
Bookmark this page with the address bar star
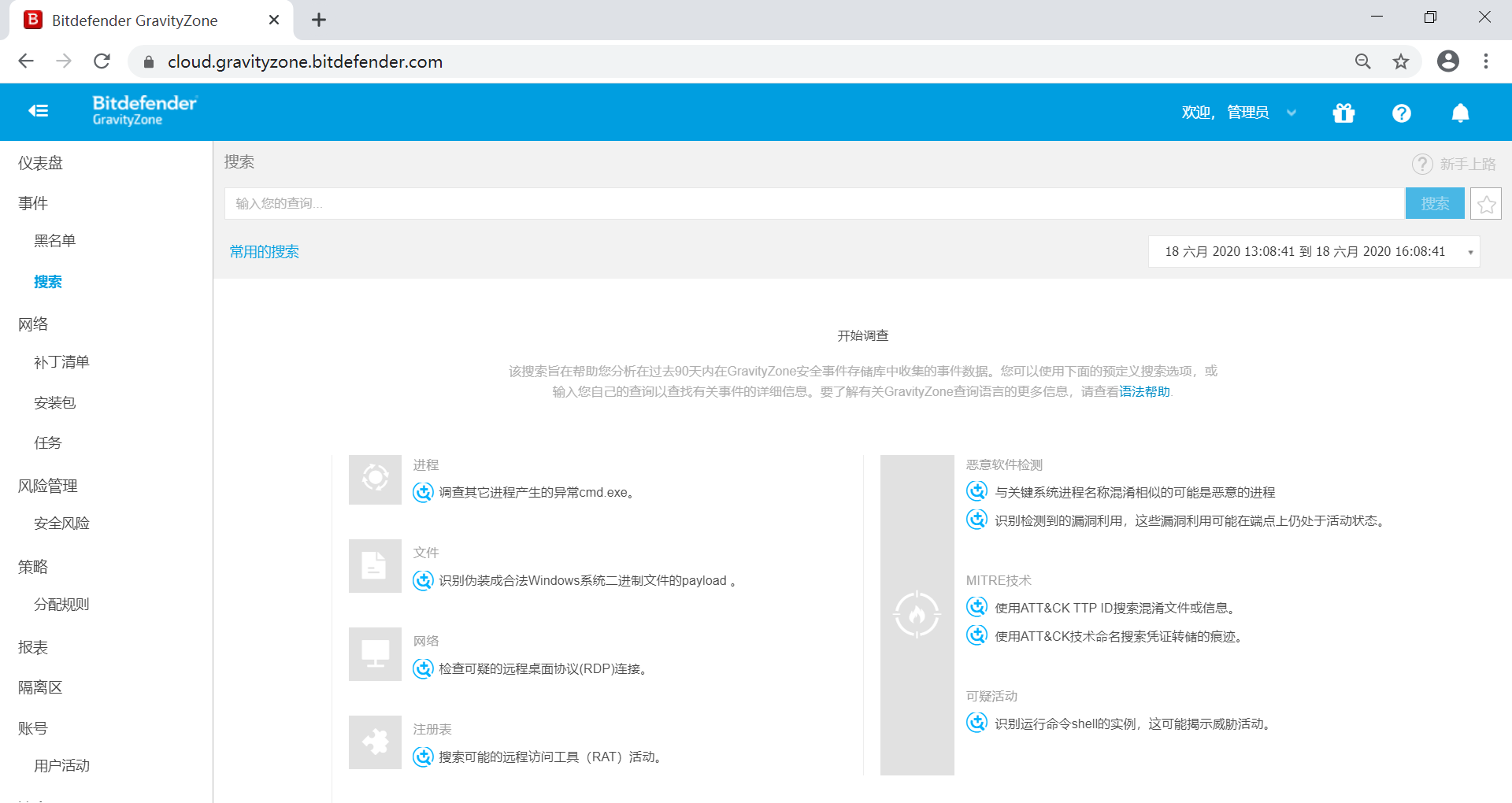click(x=1401, y=61)
